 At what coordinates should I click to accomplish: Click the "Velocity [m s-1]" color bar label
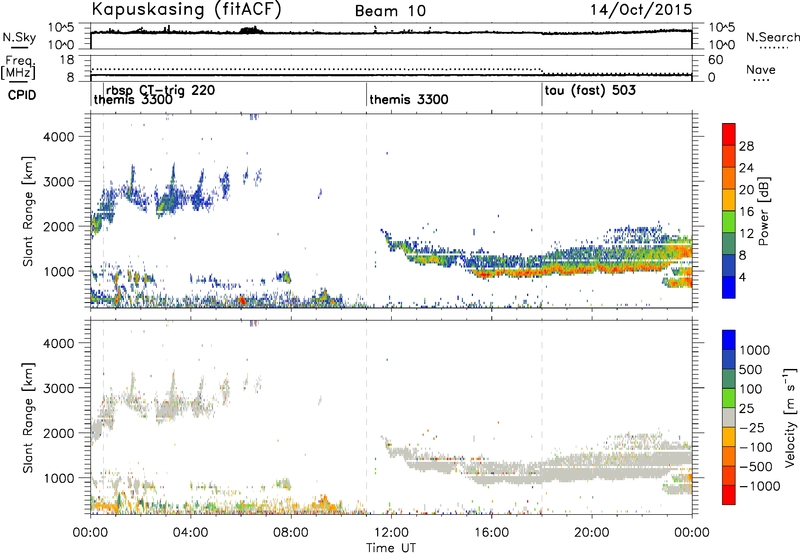[x=789, y=417]
